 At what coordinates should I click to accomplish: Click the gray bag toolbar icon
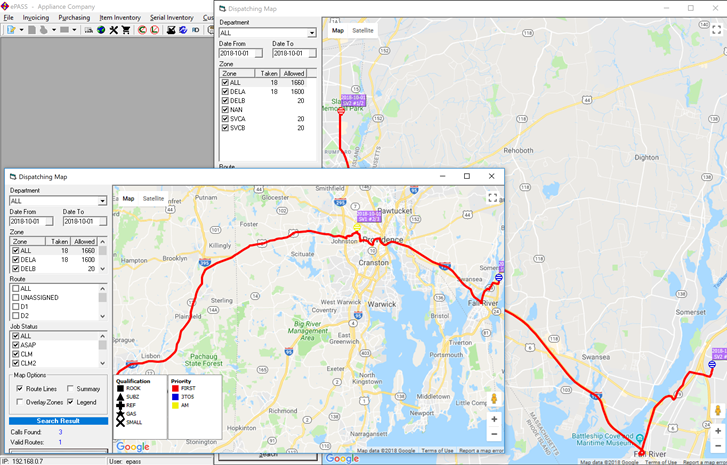(x=44, y=30)
